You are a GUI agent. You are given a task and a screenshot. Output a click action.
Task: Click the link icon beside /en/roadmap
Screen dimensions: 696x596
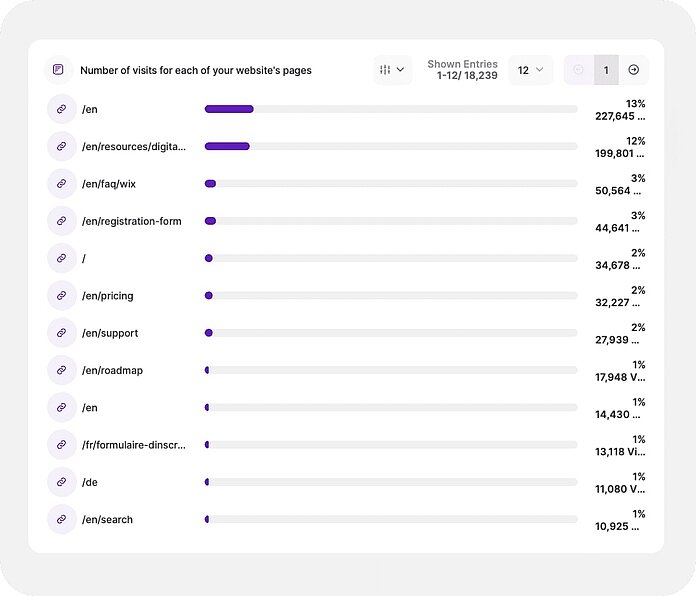click(x=61, y=370)
